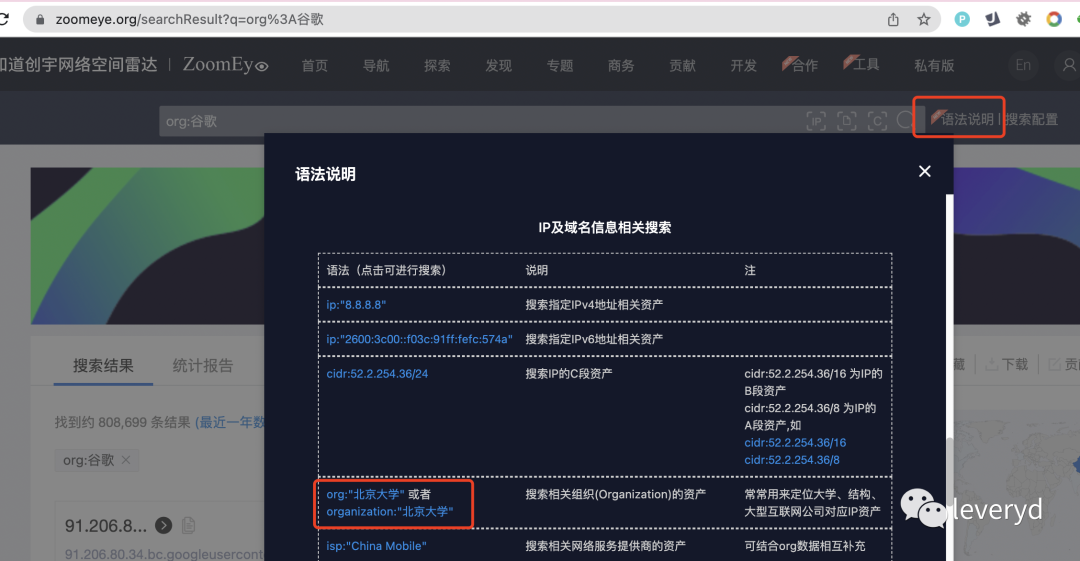1080x561 pixels.
Task: Click the IP scan icon in the search bar
Action: 816,121
